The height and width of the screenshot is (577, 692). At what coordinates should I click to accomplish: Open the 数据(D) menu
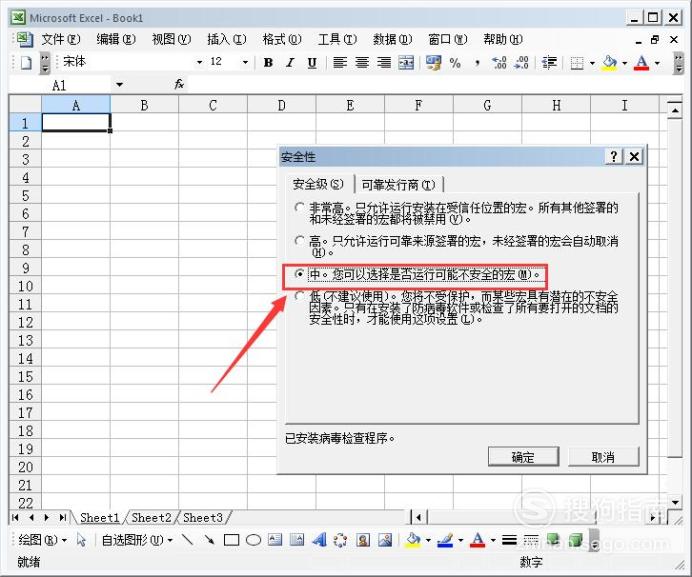392,39
